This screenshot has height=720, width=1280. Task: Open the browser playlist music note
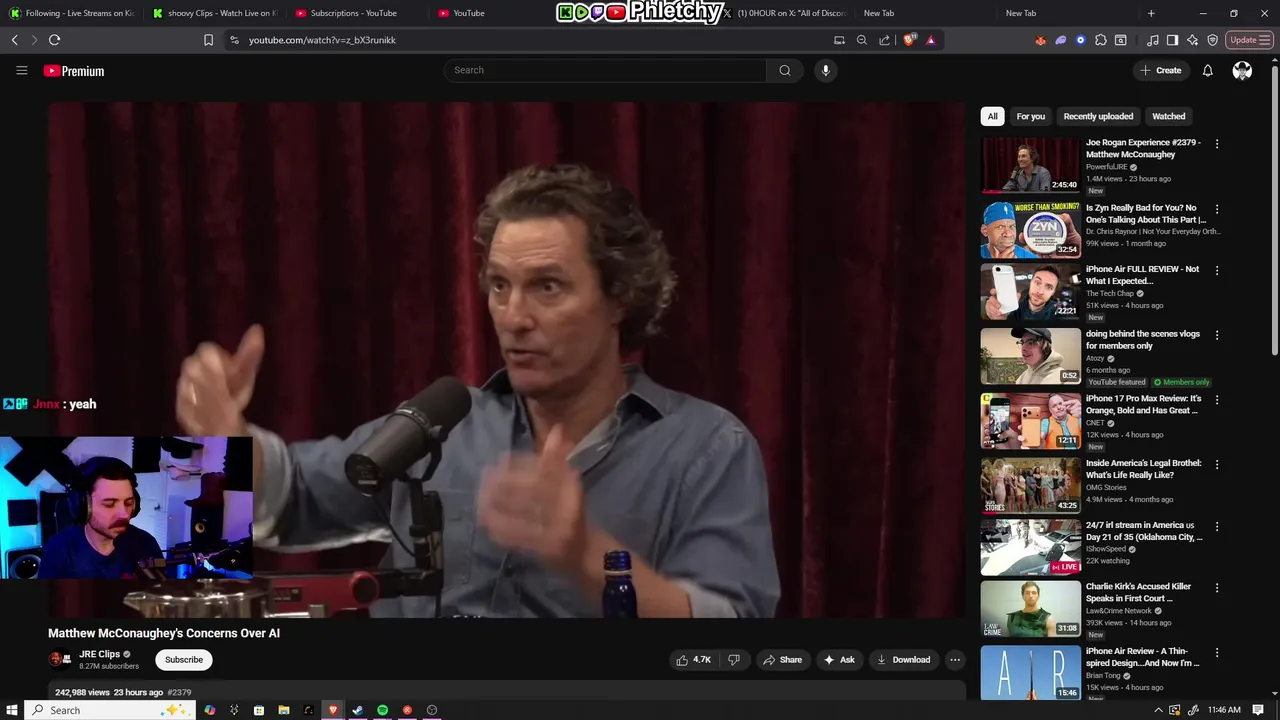(x=1153, y=40)
